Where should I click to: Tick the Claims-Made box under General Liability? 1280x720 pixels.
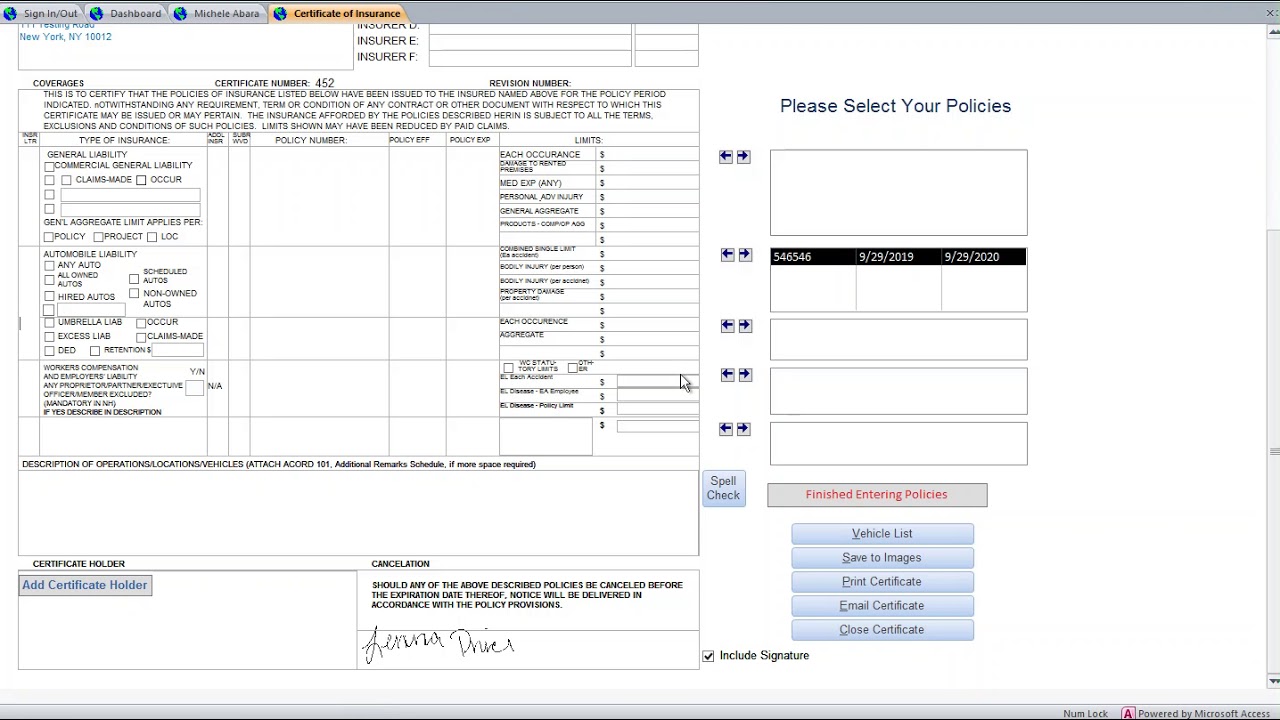tap(66, 180)
